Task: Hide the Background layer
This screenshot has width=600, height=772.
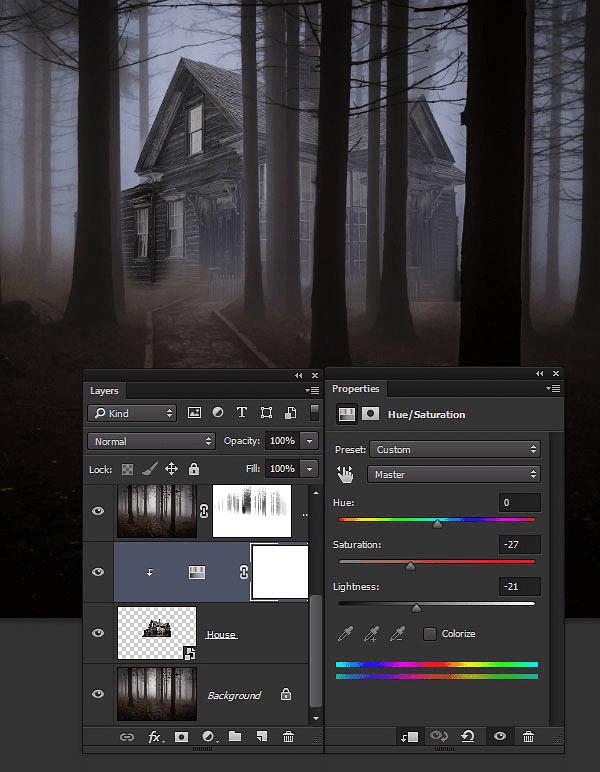Action: pyautogui.click(x=98, y=694)
